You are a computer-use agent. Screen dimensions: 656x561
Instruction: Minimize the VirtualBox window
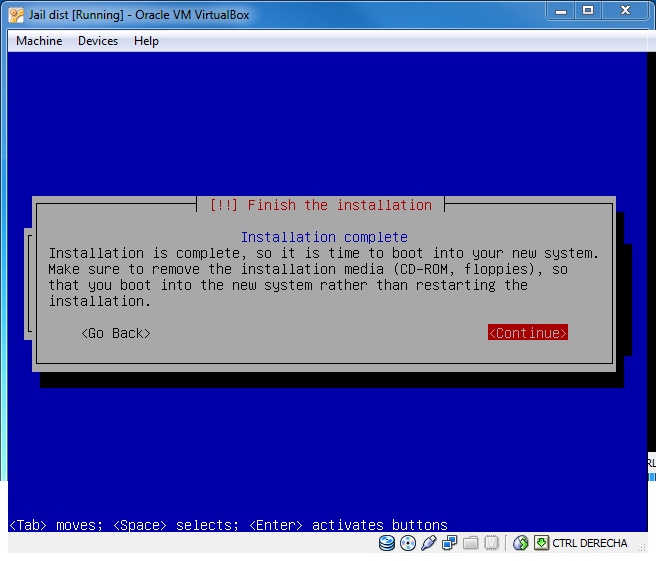561,10
